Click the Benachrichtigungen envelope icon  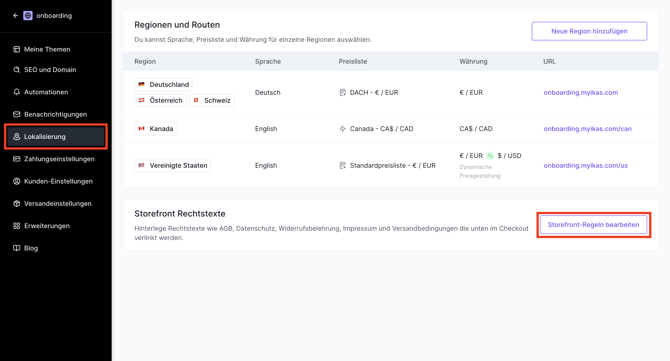click(x=17, y=114)
